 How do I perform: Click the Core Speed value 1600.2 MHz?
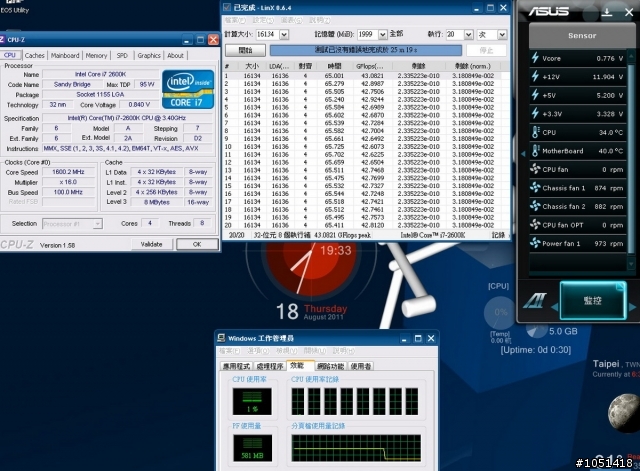point(68,172)
